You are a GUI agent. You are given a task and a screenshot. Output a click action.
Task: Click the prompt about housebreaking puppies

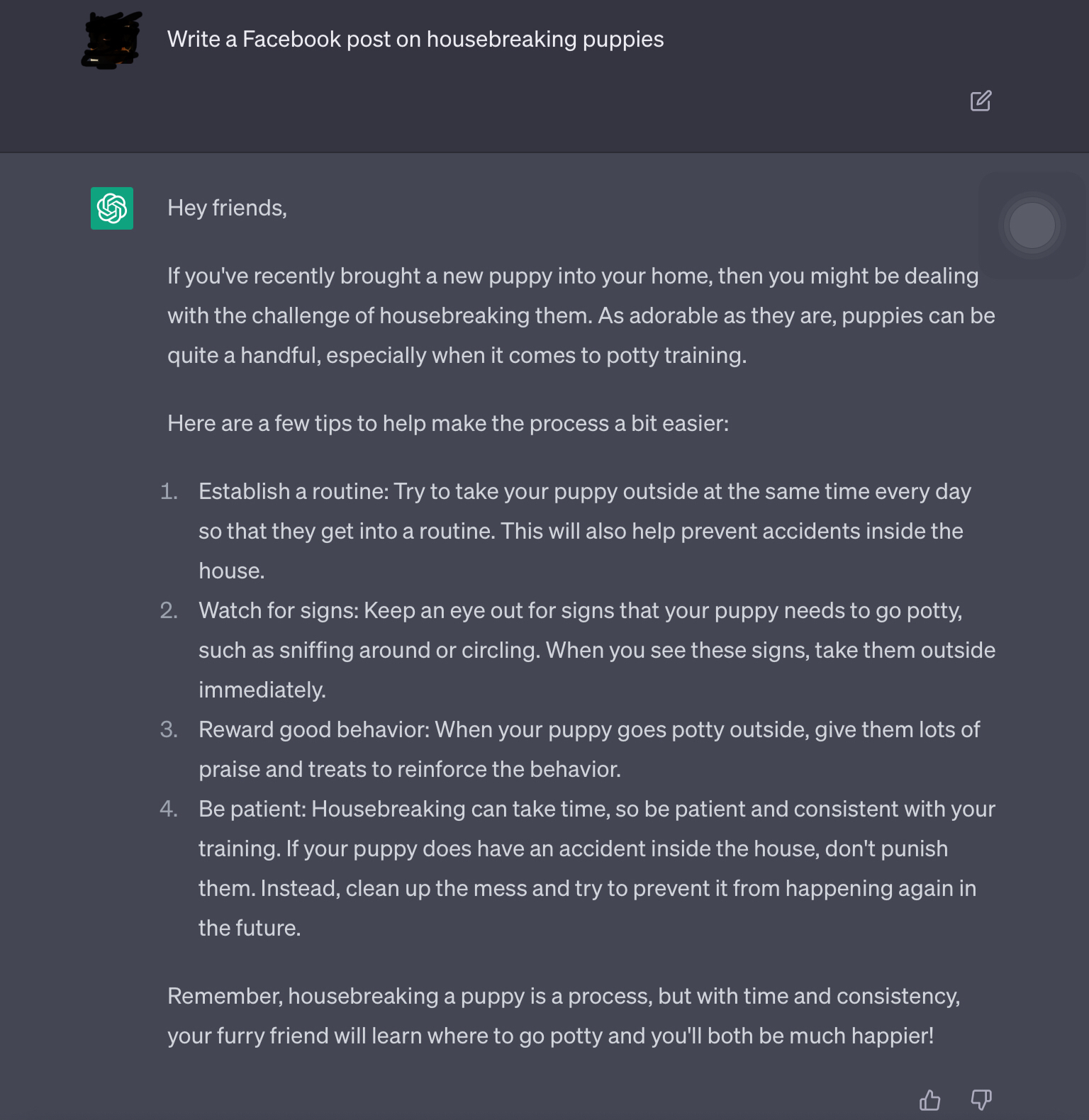tap(415, 40)
